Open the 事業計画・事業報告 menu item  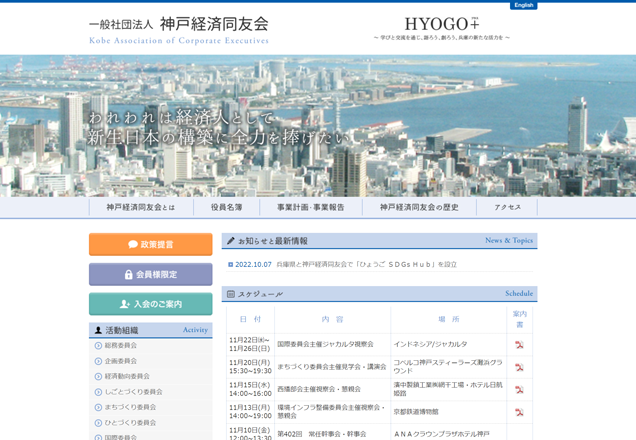311,207
